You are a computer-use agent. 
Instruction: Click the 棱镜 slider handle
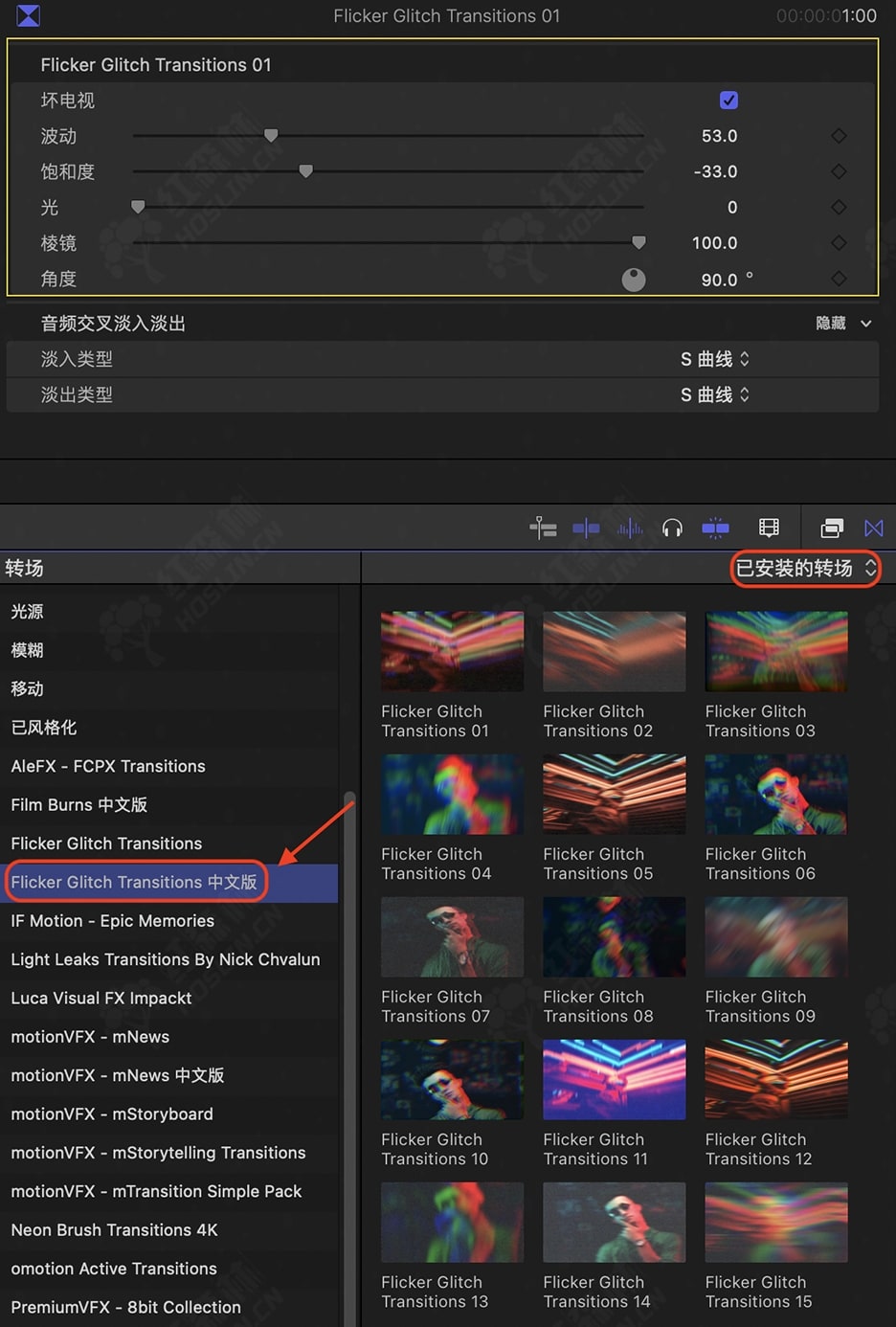[638, 243]
